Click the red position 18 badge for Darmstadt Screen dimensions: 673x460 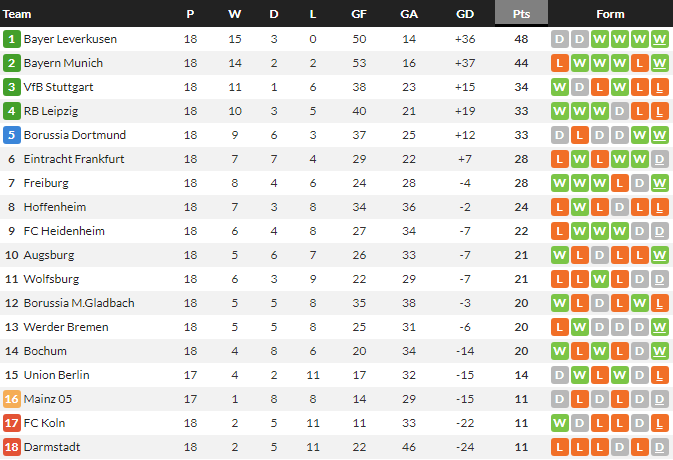[x=12, y=447]
